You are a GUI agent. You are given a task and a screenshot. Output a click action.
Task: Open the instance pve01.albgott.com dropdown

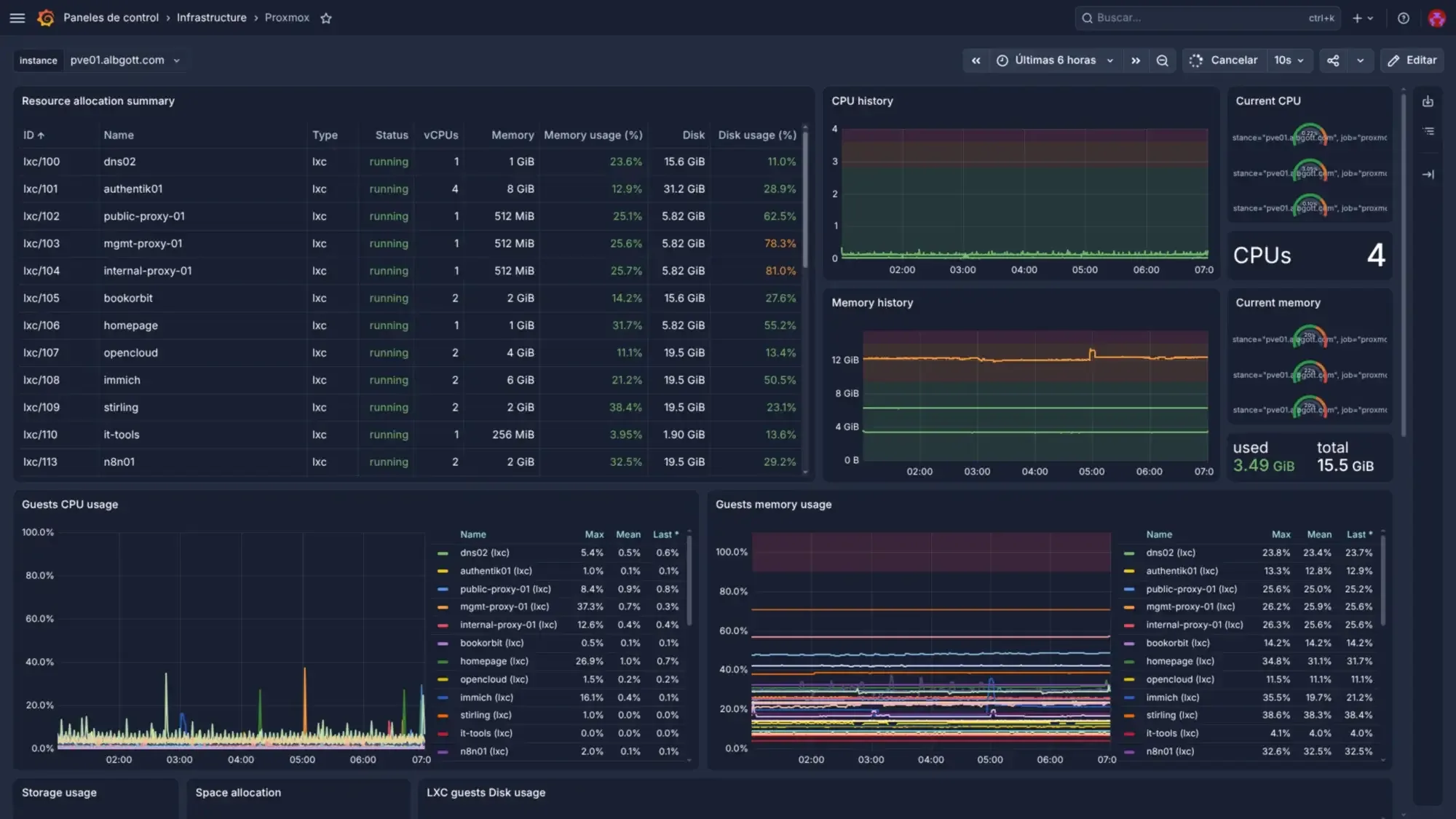click(124, 60)
